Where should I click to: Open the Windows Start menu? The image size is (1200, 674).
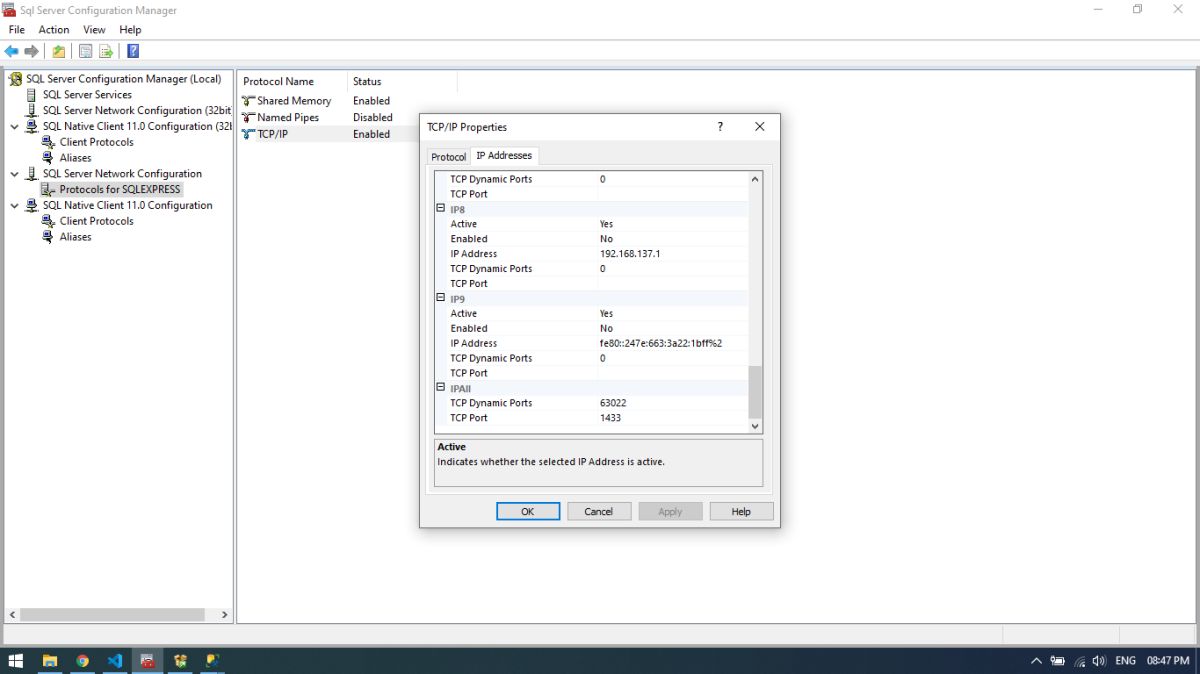pos(16,661)
